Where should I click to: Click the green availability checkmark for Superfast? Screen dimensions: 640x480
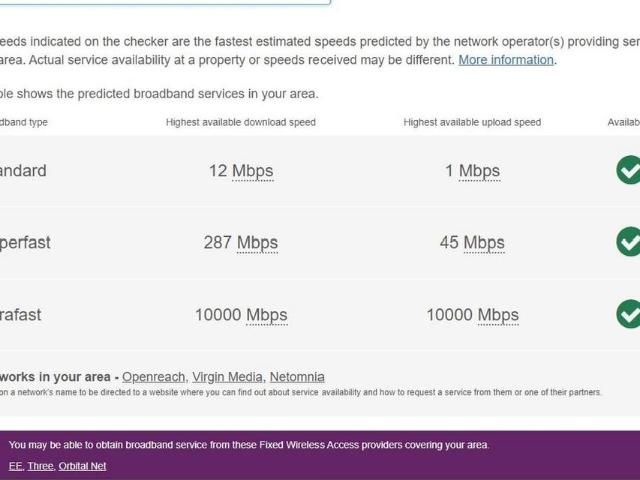click(x=628, y=242)
